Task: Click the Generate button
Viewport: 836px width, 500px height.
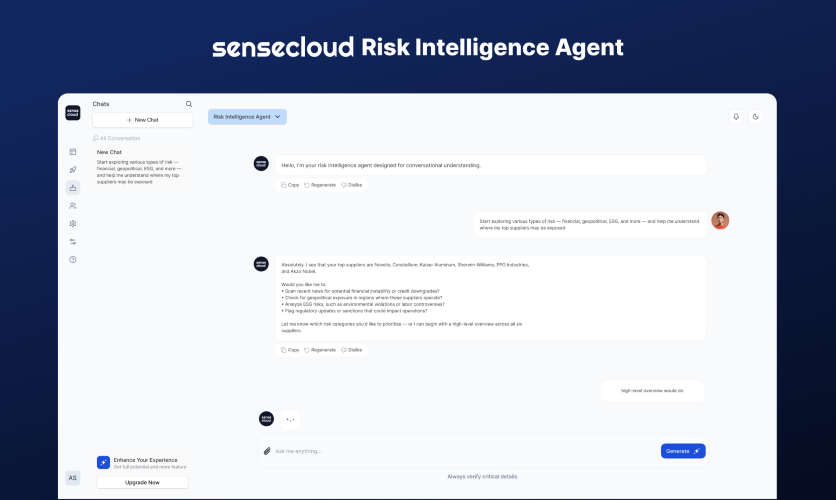Action: (x=683, y=451)
